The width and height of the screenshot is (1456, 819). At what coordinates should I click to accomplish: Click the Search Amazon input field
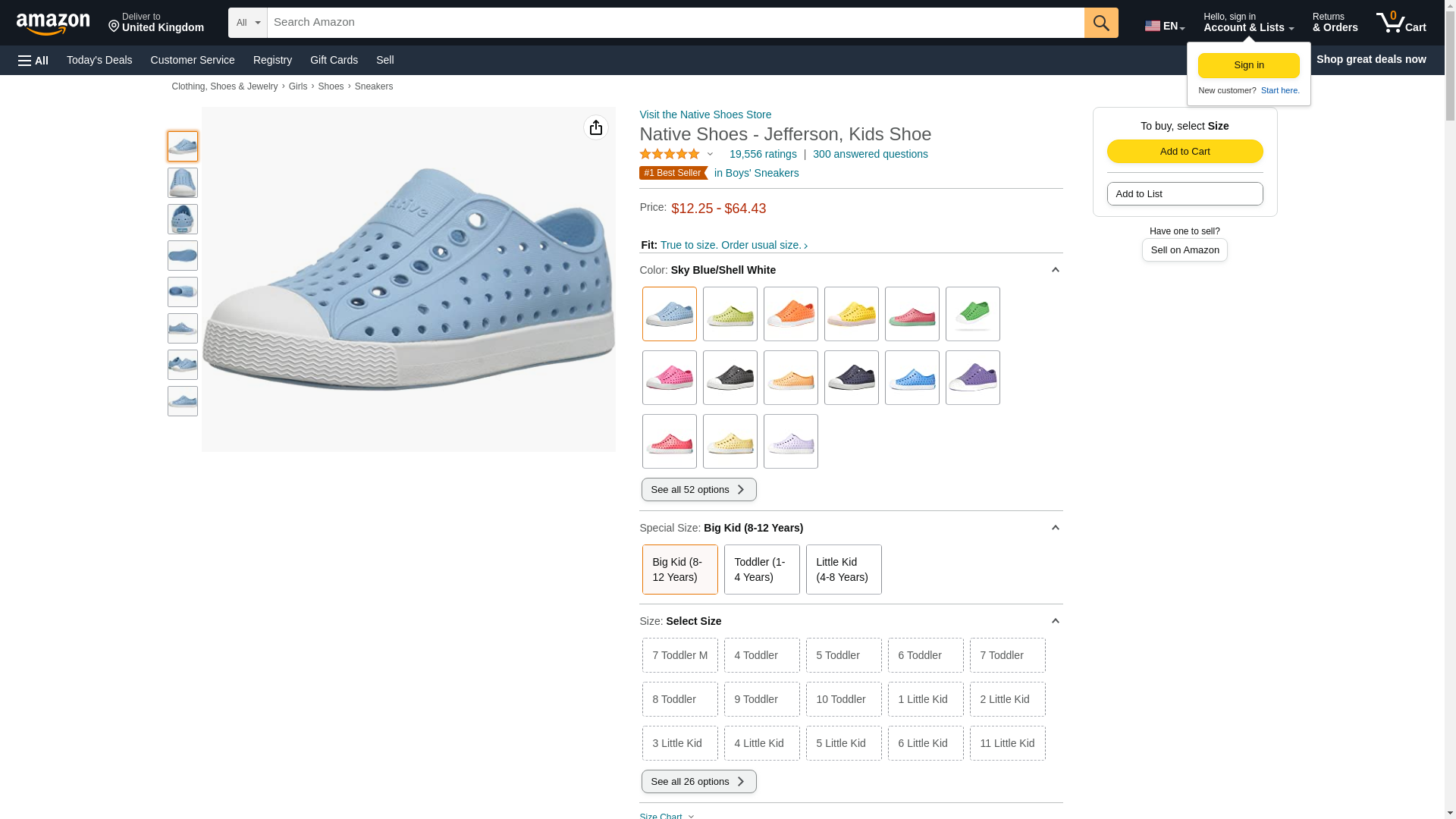(x=675, y=23)
